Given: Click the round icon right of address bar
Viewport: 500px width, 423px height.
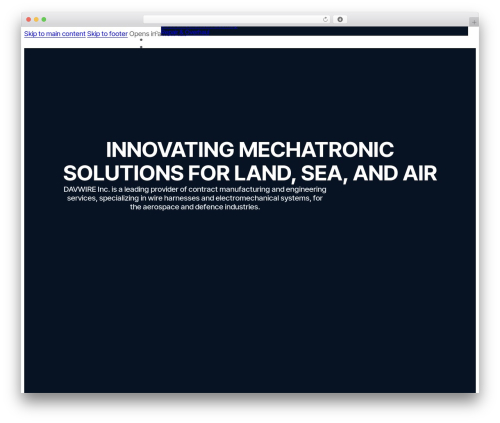Looking at the screenshot, I should (x=340, y=19).
